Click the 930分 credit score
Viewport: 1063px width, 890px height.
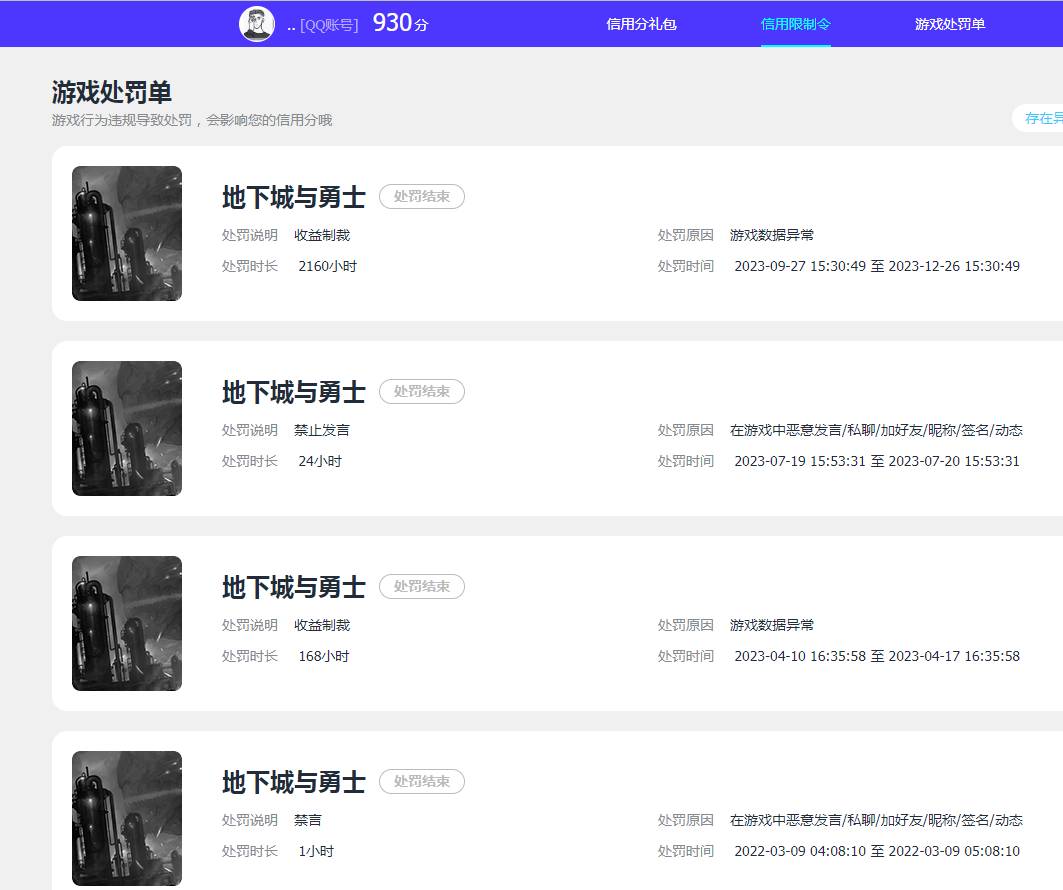(400, 24)
